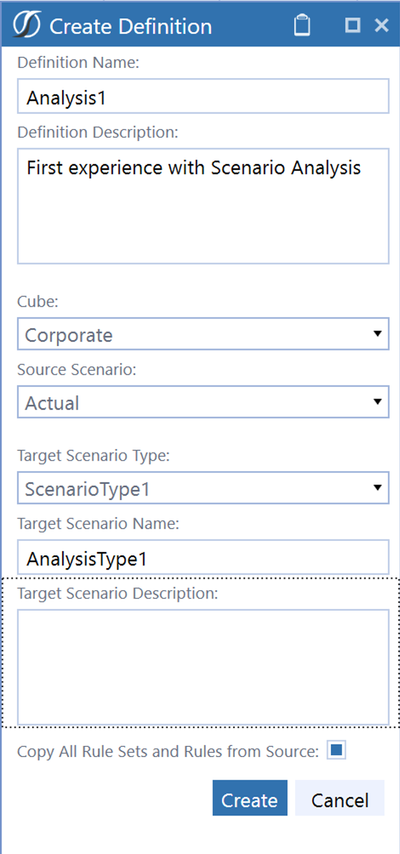The height and width of the screenshot is (854, 400).
Task: Select the Corporate cube combo box
Action: coord(203,334)
